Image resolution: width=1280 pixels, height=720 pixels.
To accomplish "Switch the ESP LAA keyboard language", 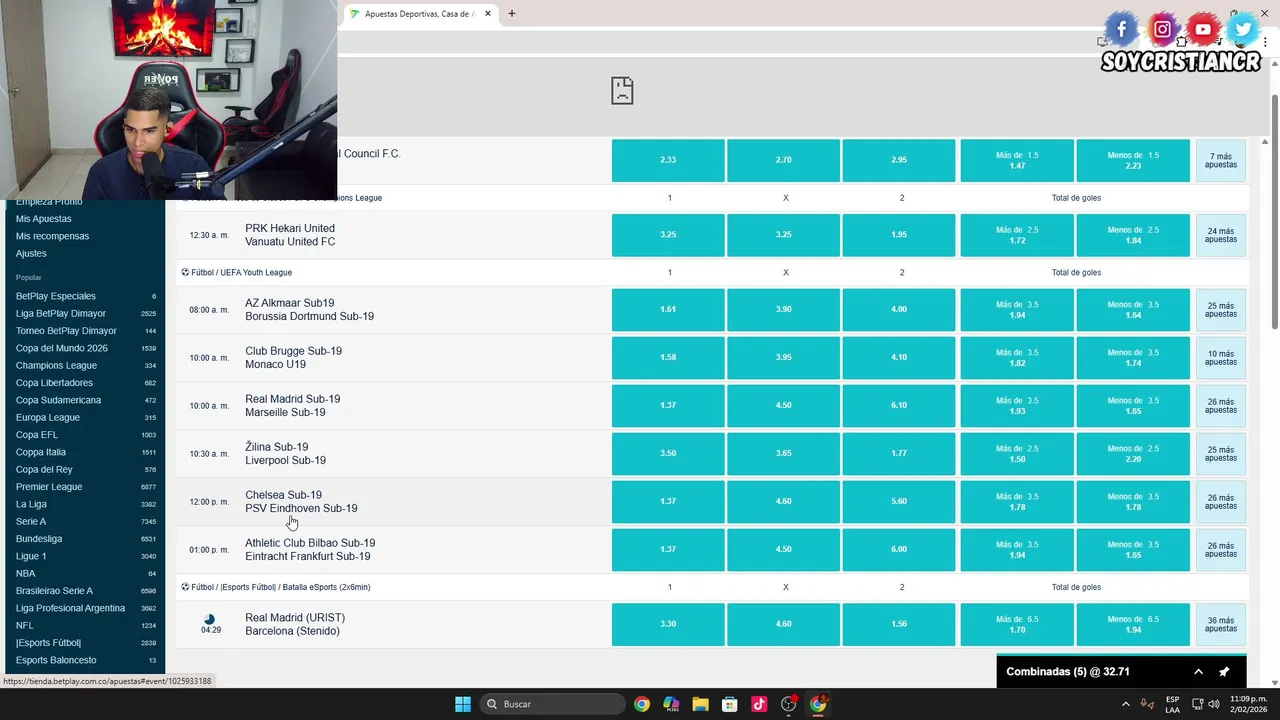I will 1173,704.
